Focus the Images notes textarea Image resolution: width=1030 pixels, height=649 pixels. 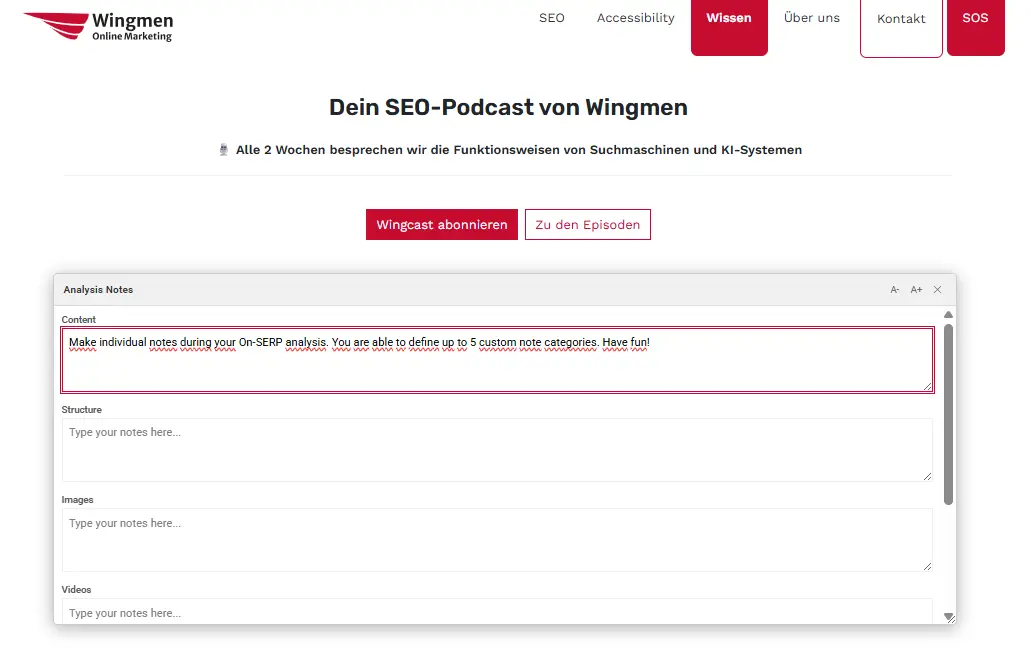pos(497,540)
